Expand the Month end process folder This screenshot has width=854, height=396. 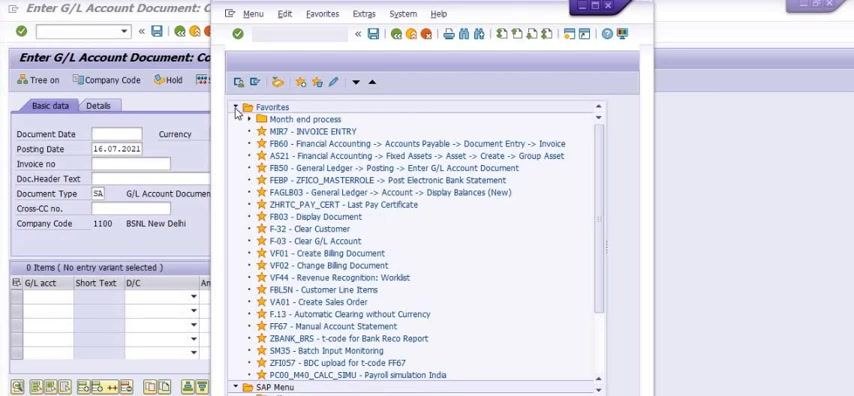click(x=249, y=119)
